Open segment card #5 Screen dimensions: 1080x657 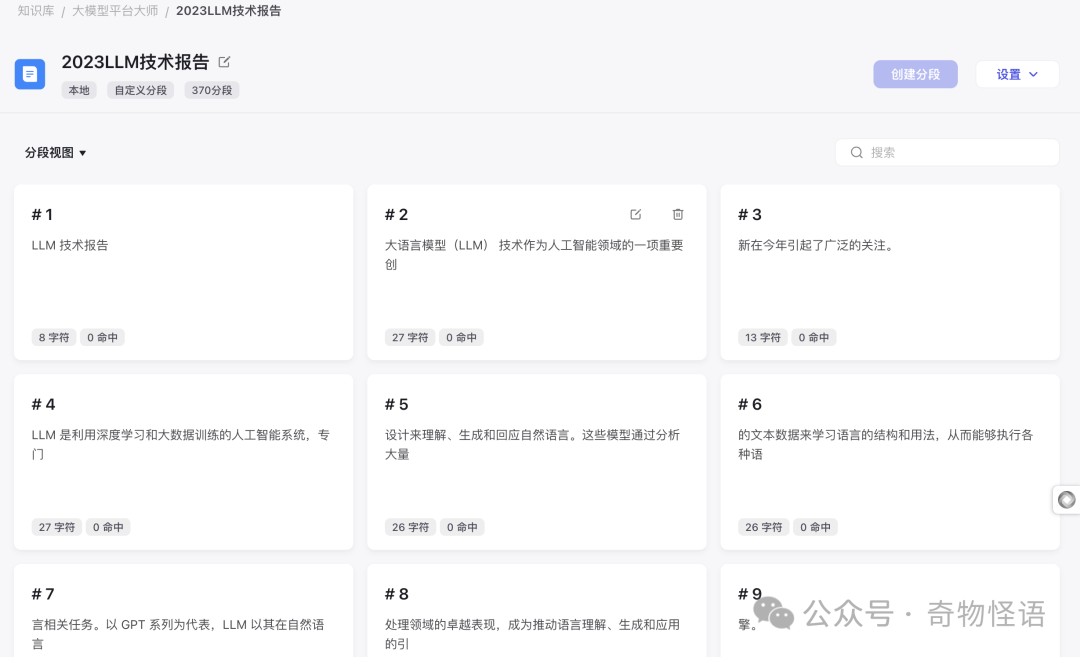537,462
